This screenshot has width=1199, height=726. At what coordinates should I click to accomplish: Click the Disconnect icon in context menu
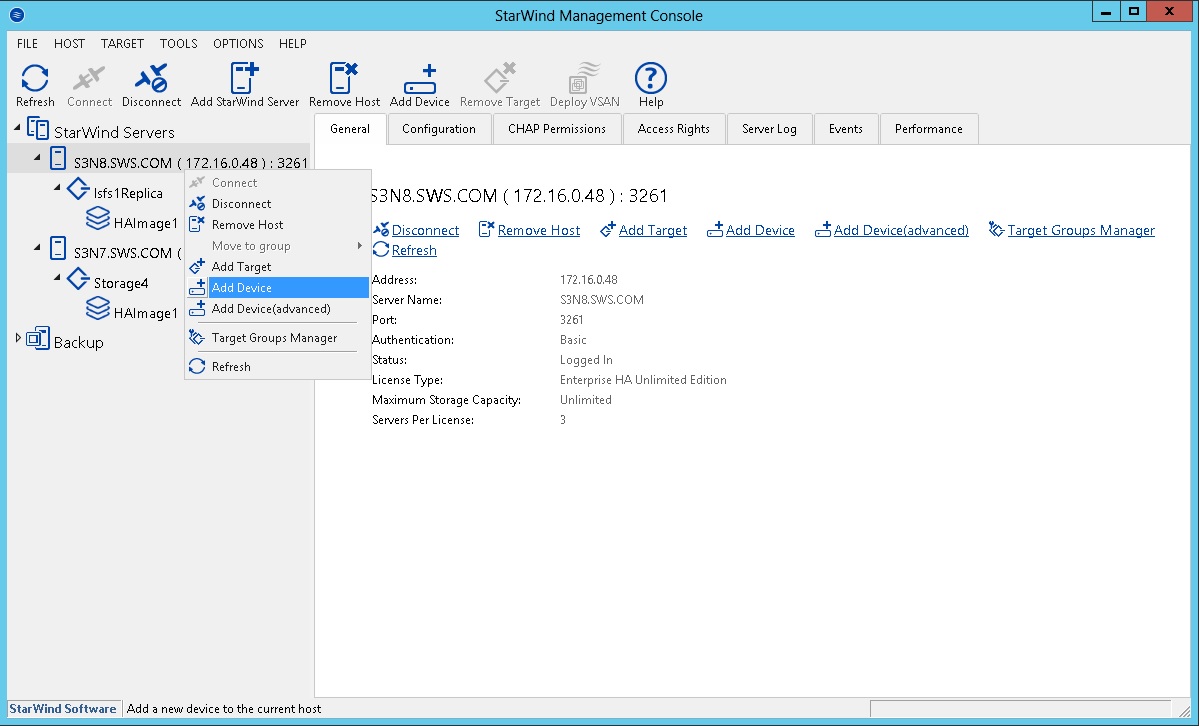pyautogui.click(x=197, y=203)
